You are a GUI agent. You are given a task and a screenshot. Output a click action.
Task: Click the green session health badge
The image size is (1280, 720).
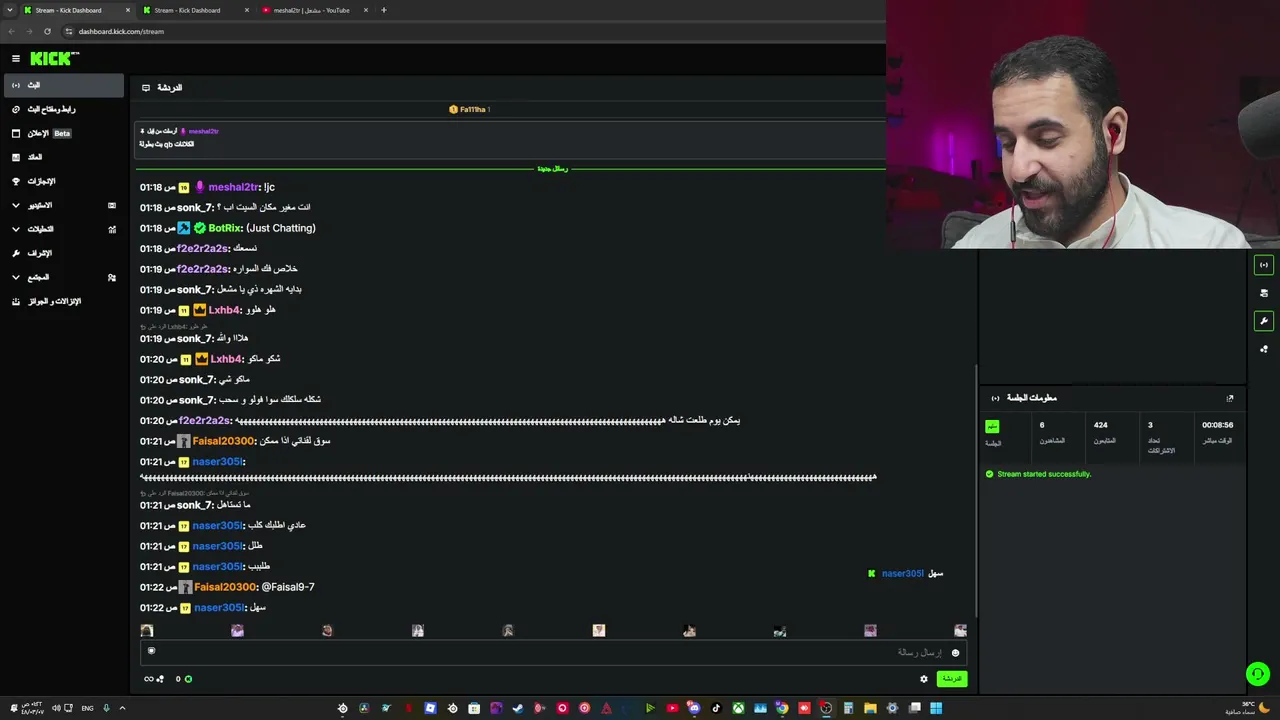point(992,426)
